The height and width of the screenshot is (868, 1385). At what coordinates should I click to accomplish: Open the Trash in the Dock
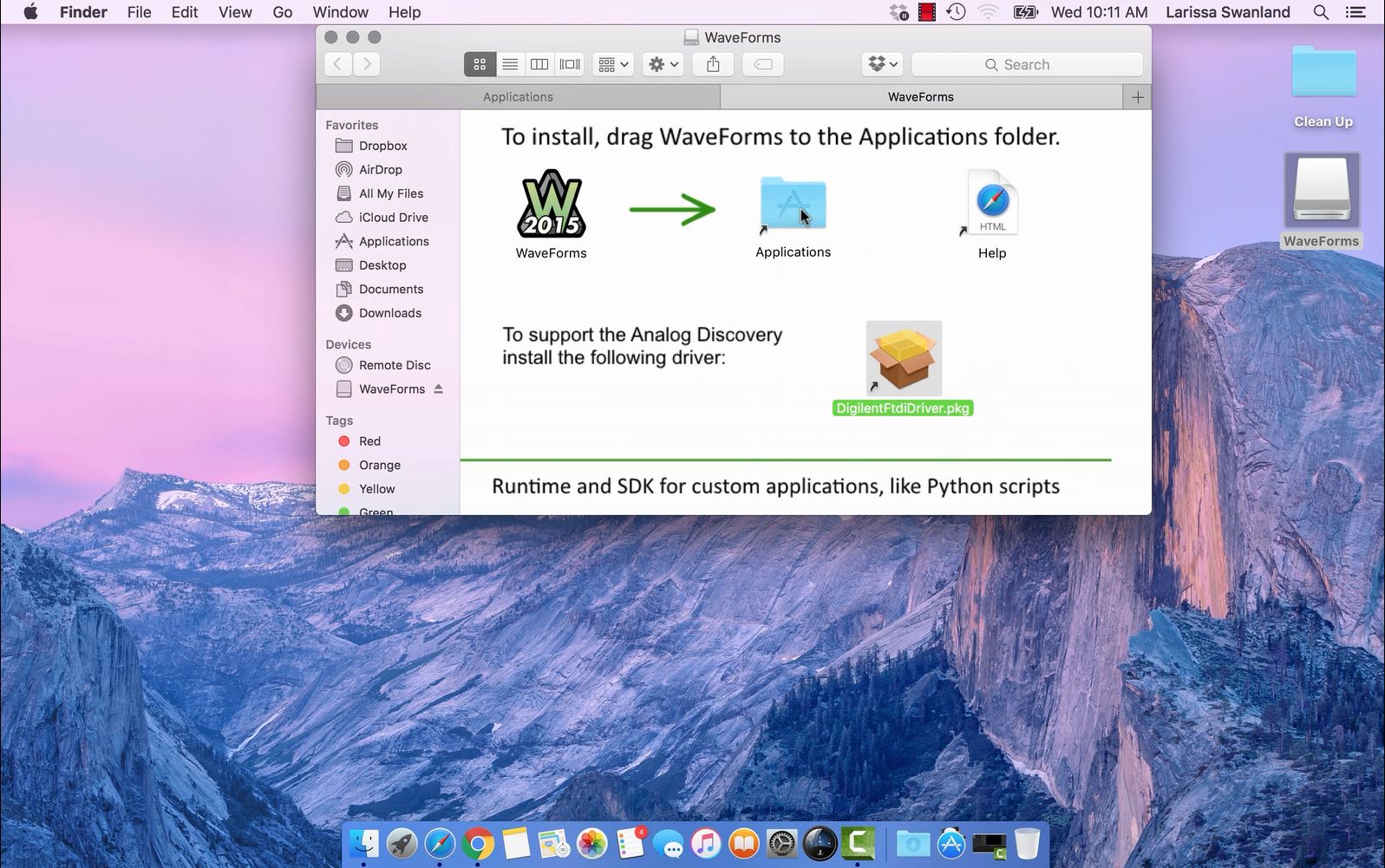point(1027,843)
